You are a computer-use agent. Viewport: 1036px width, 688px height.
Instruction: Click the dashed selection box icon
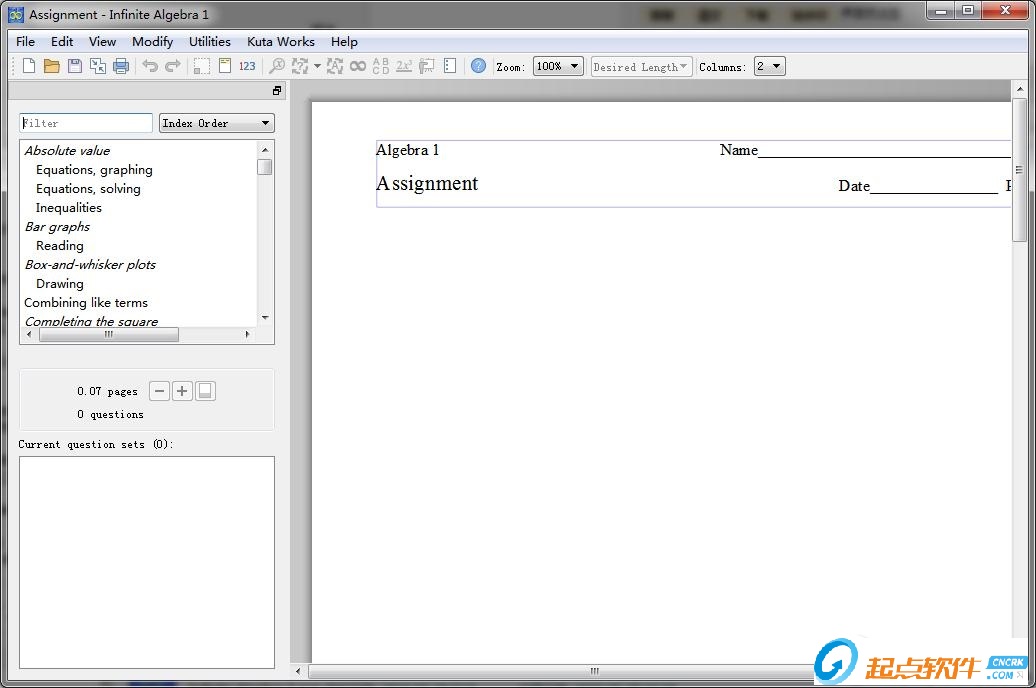tap(202, 66)
